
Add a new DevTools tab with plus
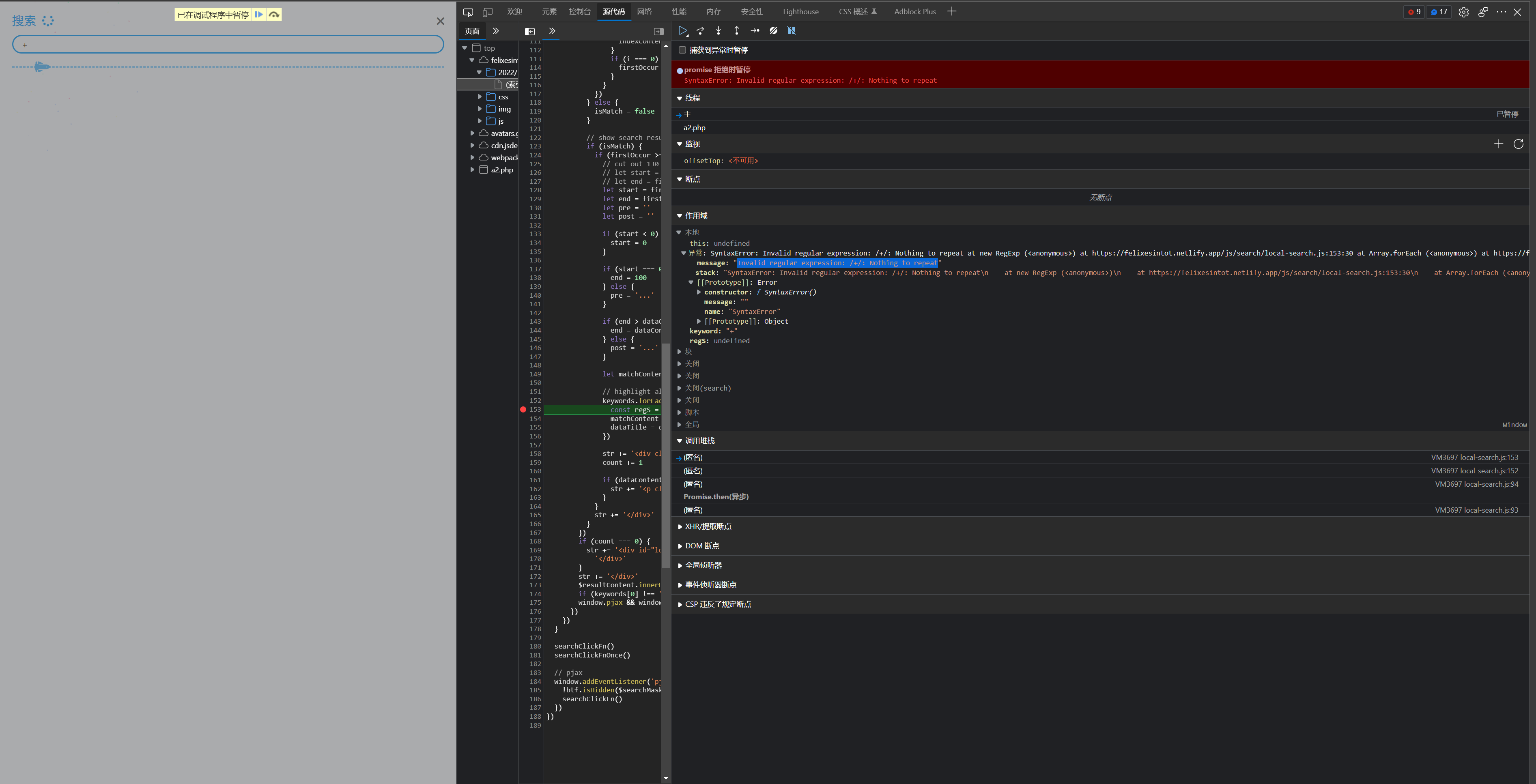pyautogui.click(x=952, y=11)
